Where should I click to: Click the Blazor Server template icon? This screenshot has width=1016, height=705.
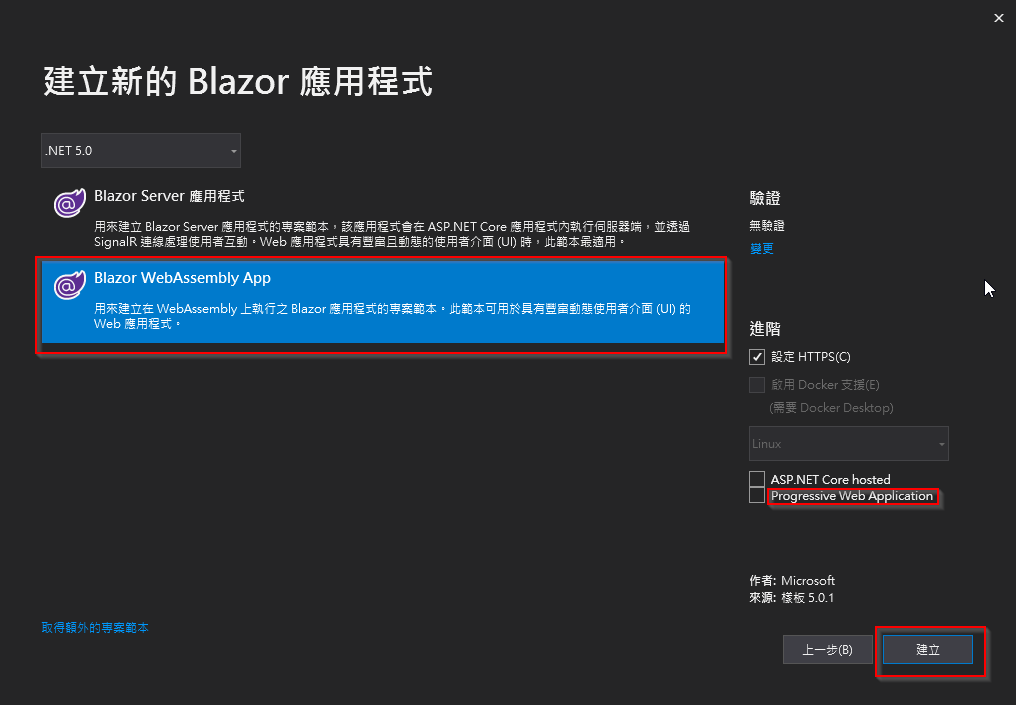click(x=70, y=203)
